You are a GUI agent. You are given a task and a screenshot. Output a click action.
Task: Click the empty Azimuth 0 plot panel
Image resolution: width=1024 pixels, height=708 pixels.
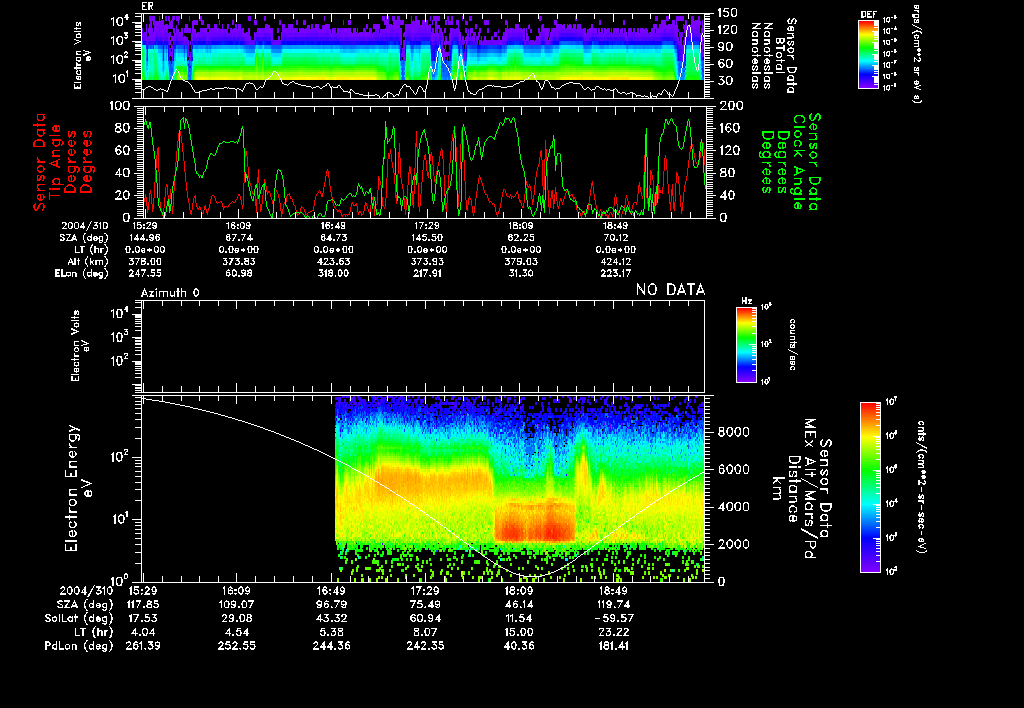[x=423, y=347]
